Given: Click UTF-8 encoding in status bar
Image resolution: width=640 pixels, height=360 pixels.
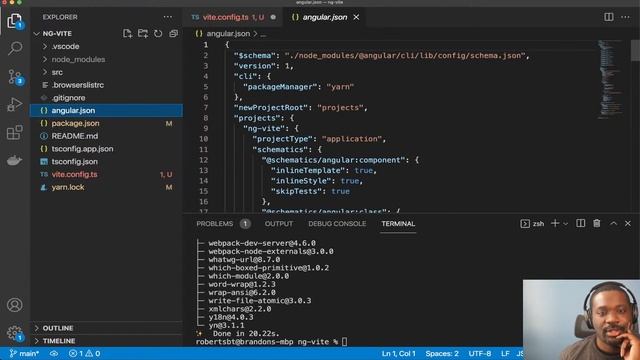Looking at the screenshot, I should click(480, 353).
